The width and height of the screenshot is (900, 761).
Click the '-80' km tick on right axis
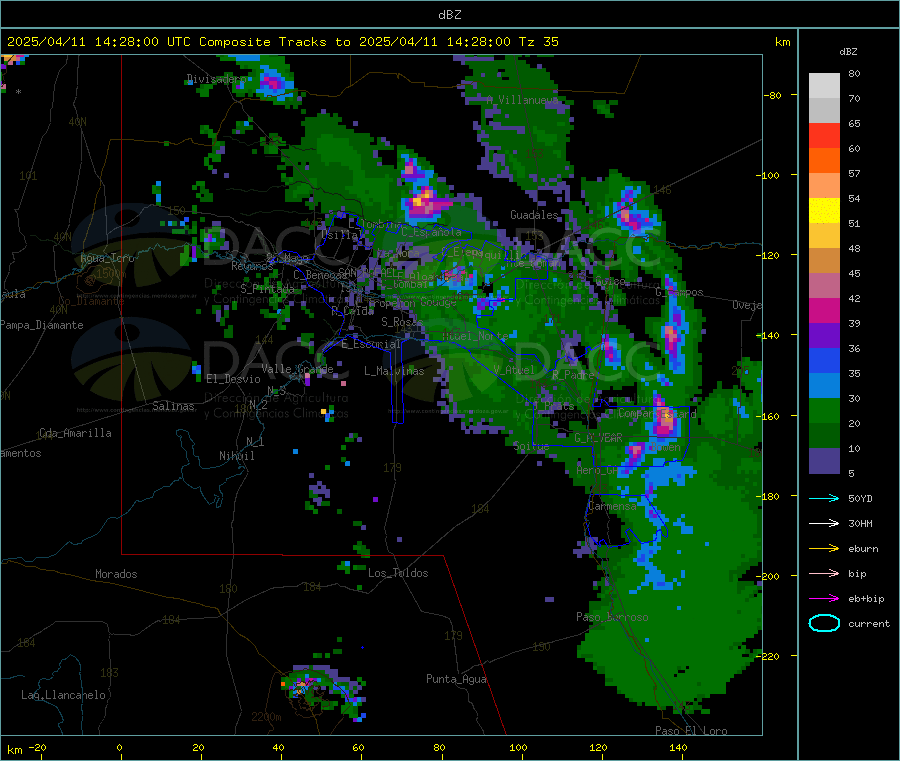click(773, 95)
